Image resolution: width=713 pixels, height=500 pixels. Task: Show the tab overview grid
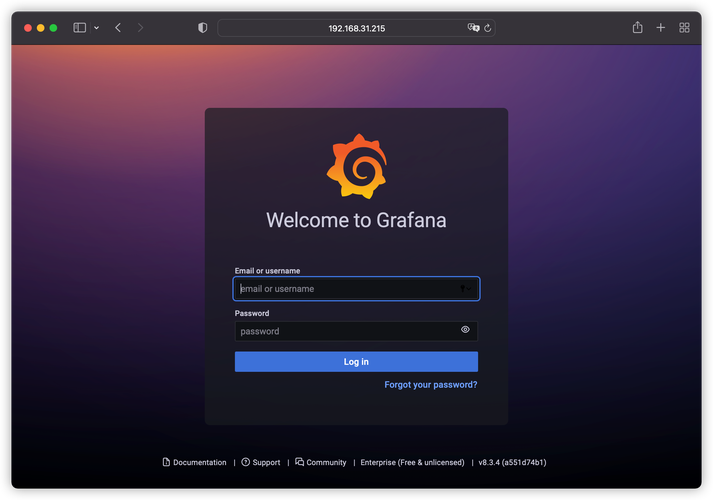click(x=684, y=28)
